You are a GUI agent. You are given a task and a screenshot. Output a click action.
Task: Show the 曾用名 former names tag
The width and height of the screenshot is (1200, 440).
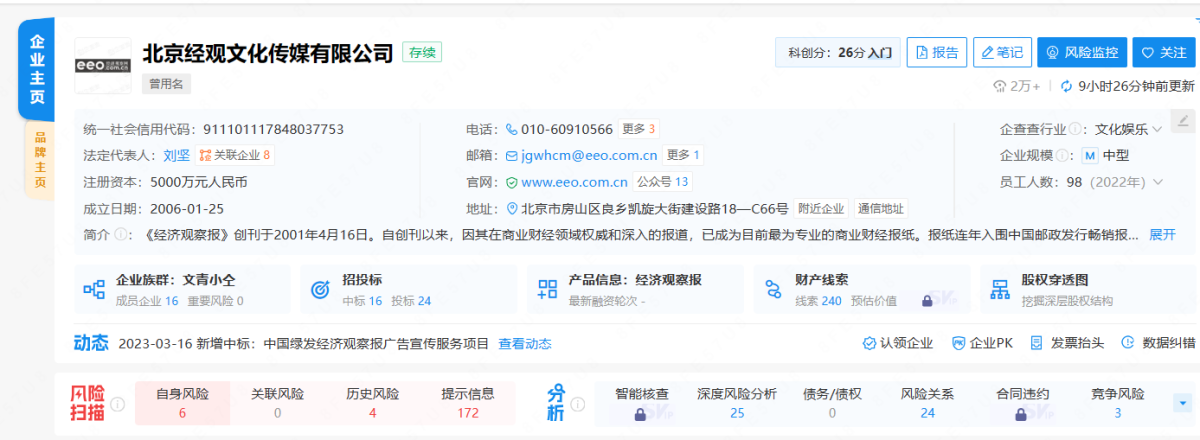point(166,84)
